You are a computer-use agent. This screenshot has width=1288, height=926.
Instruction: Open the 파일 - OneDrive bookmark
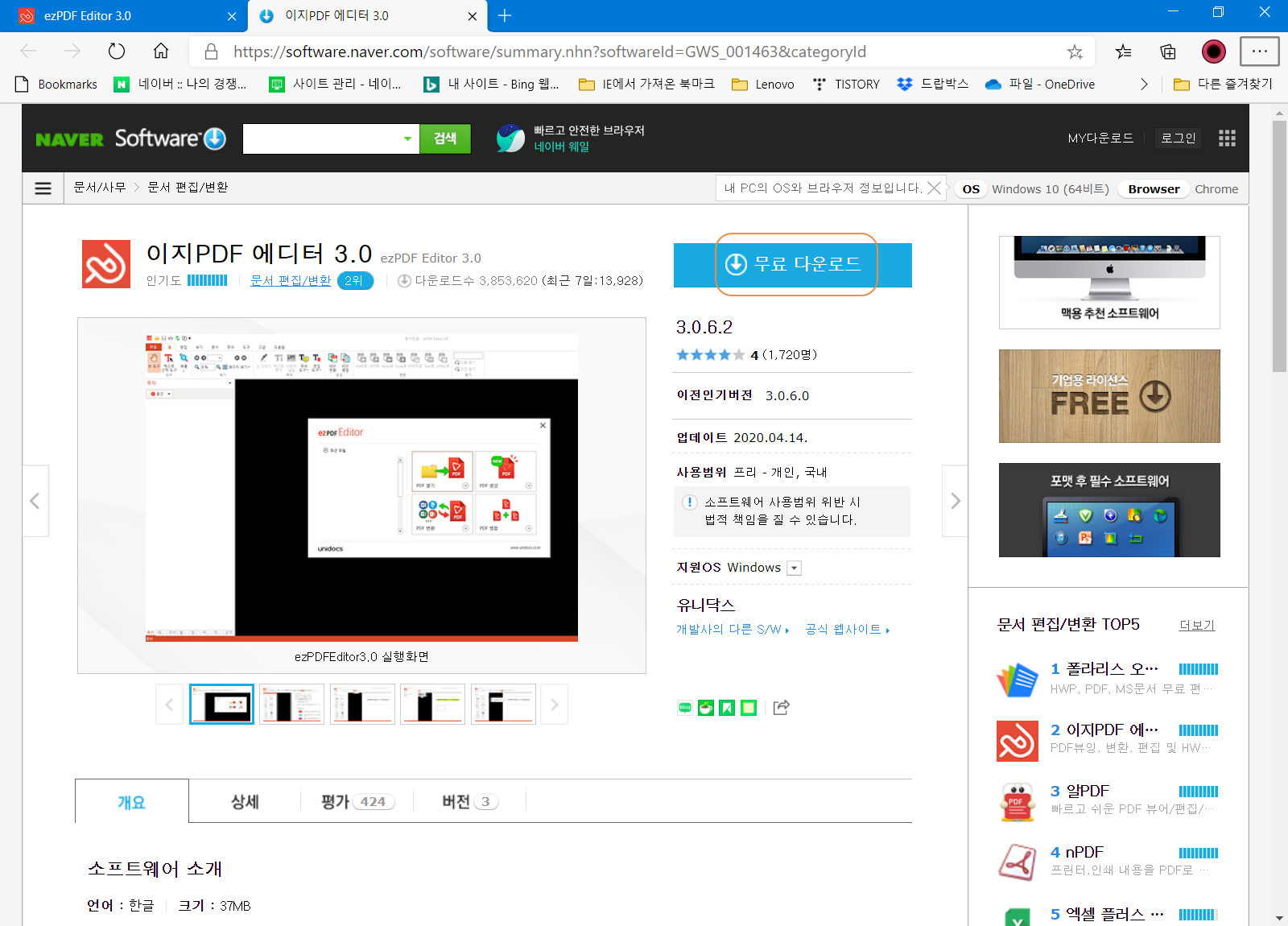coord(1040,85)
